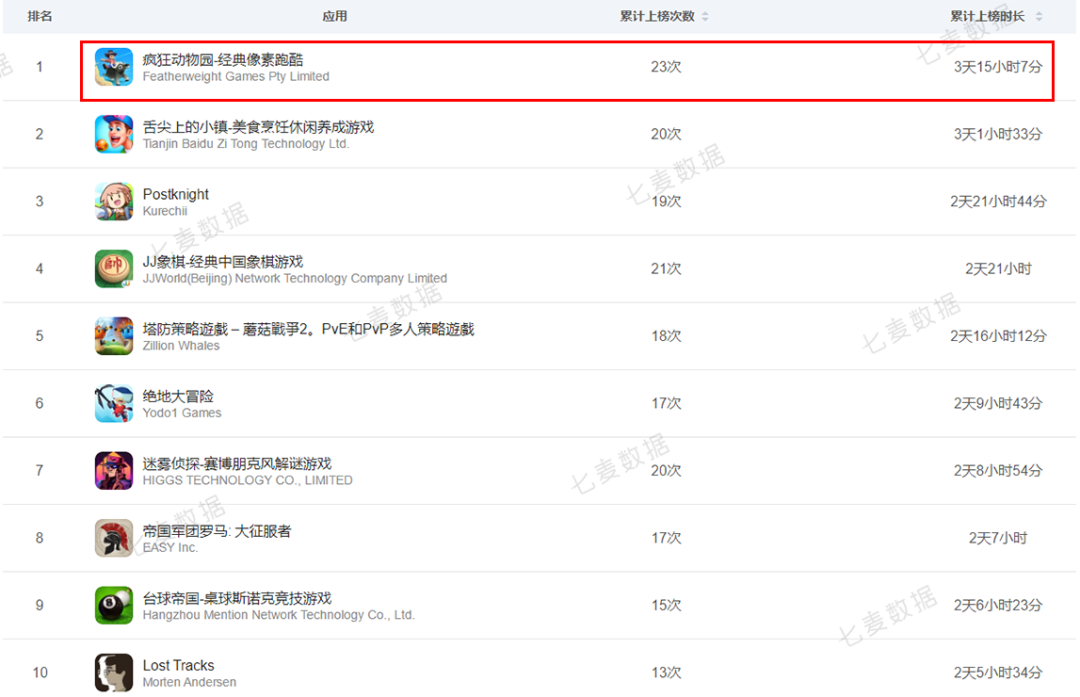Screen dimensions: 1080x697
Task: Click the 绝地大冒险 app icon
Action: point(114,403)
